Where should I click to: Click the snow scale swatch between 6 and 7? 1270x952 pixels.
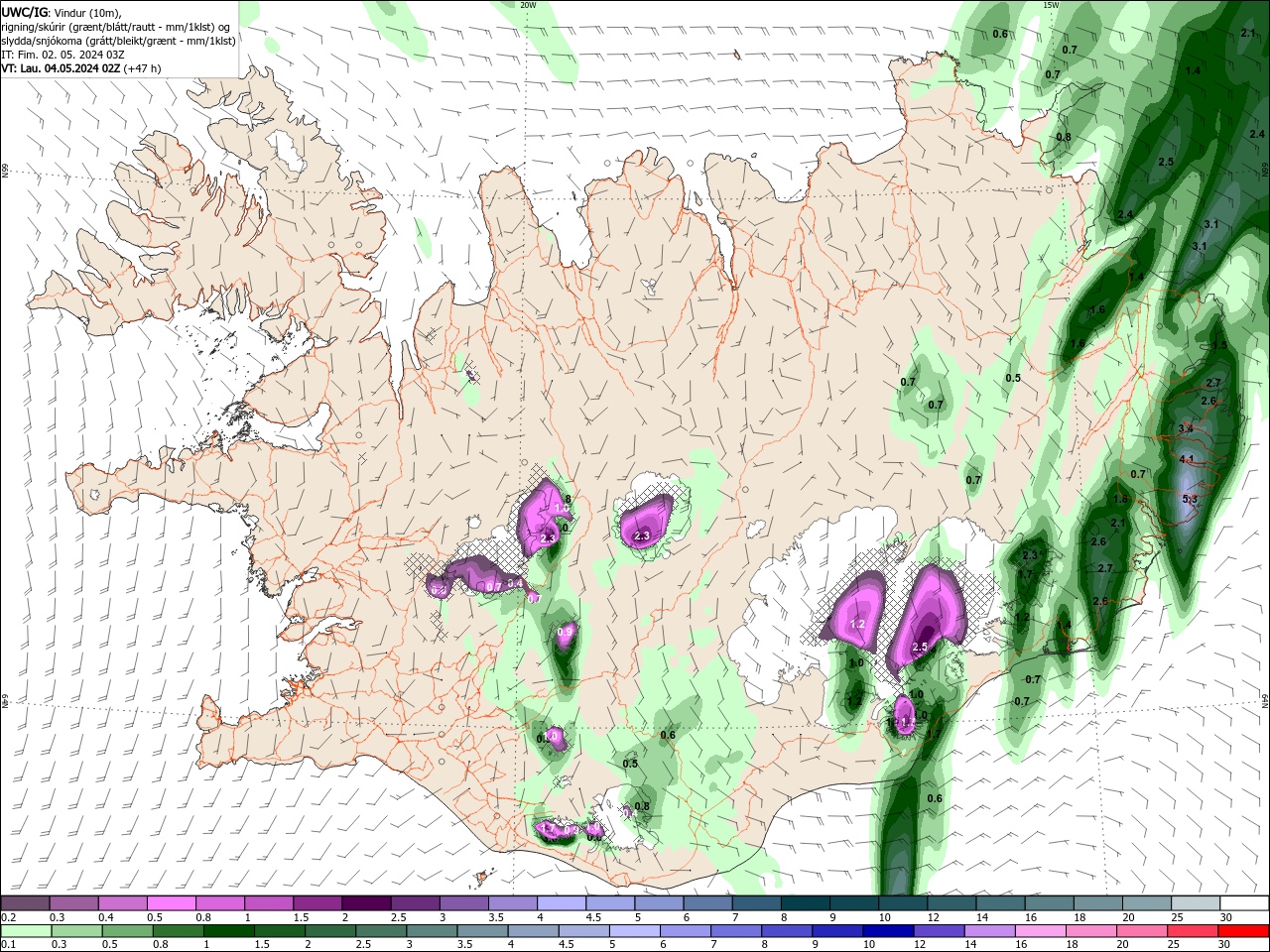(x=706, y=903)
